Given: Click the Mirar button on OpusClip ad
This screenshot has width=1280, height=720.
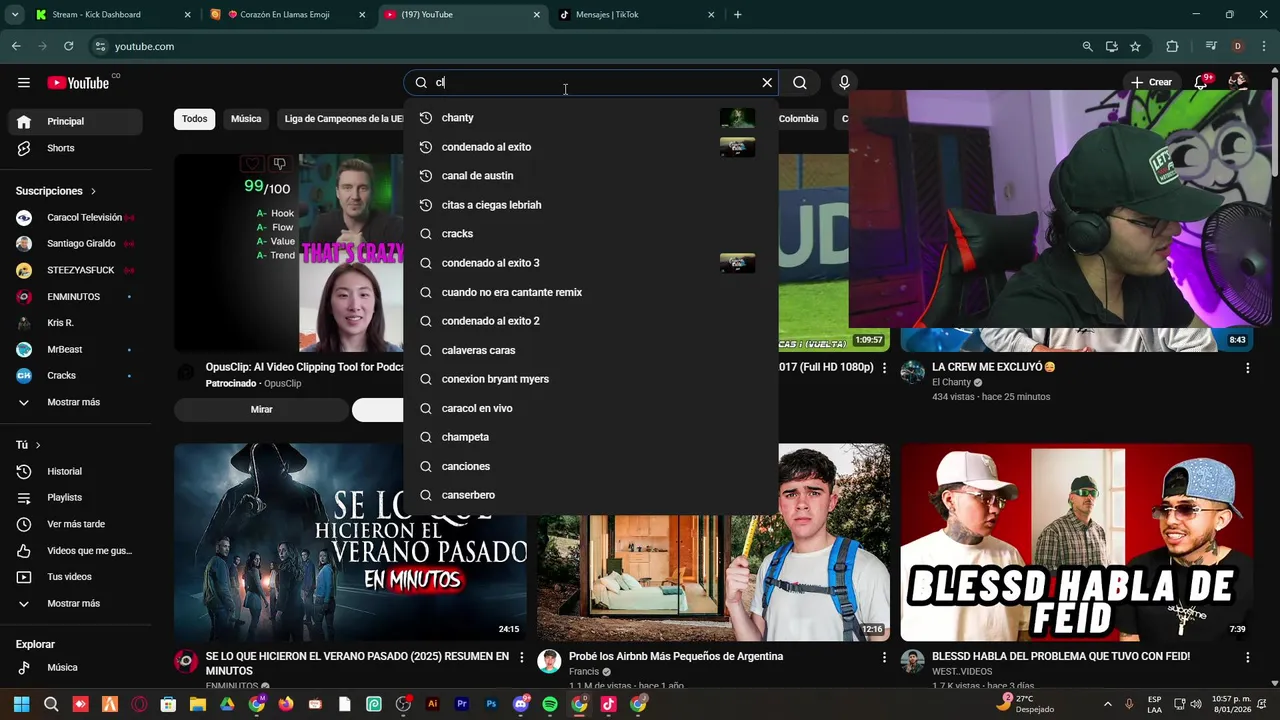Looking at the screenshot, I should point(261,409).
